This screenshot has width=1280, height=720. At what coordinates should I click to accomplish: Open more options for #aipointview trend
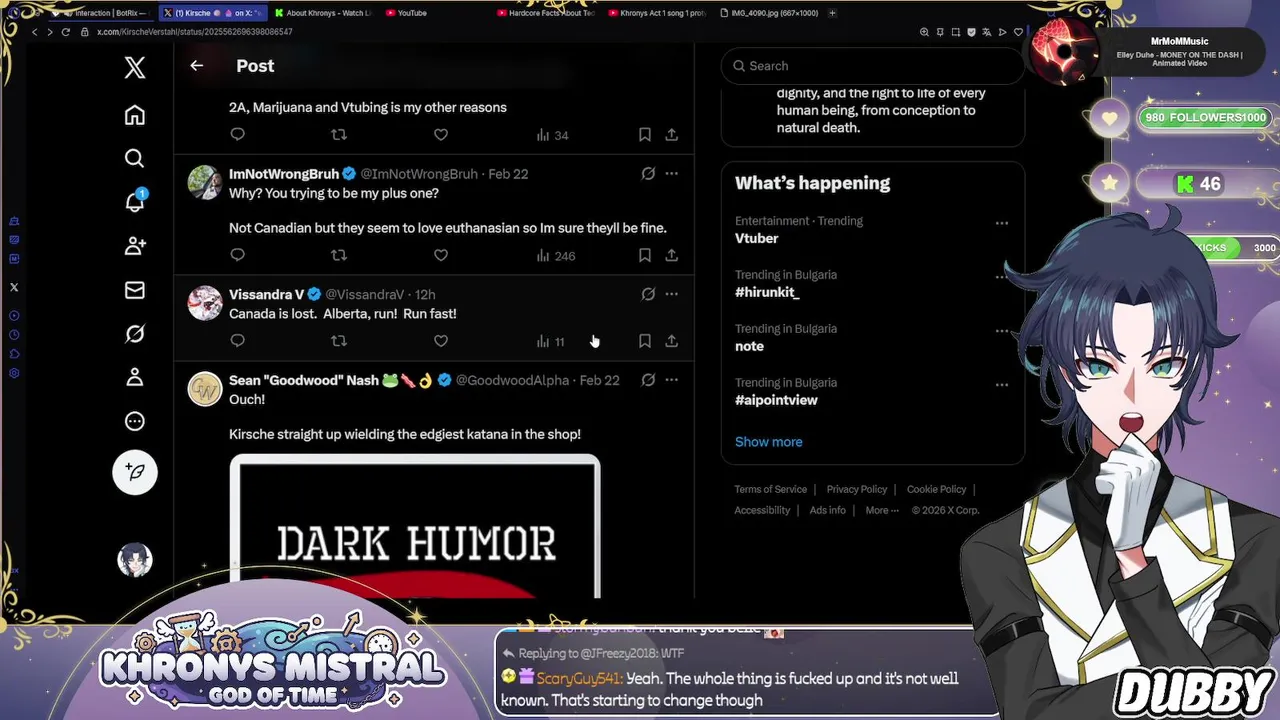(1002, 385)
